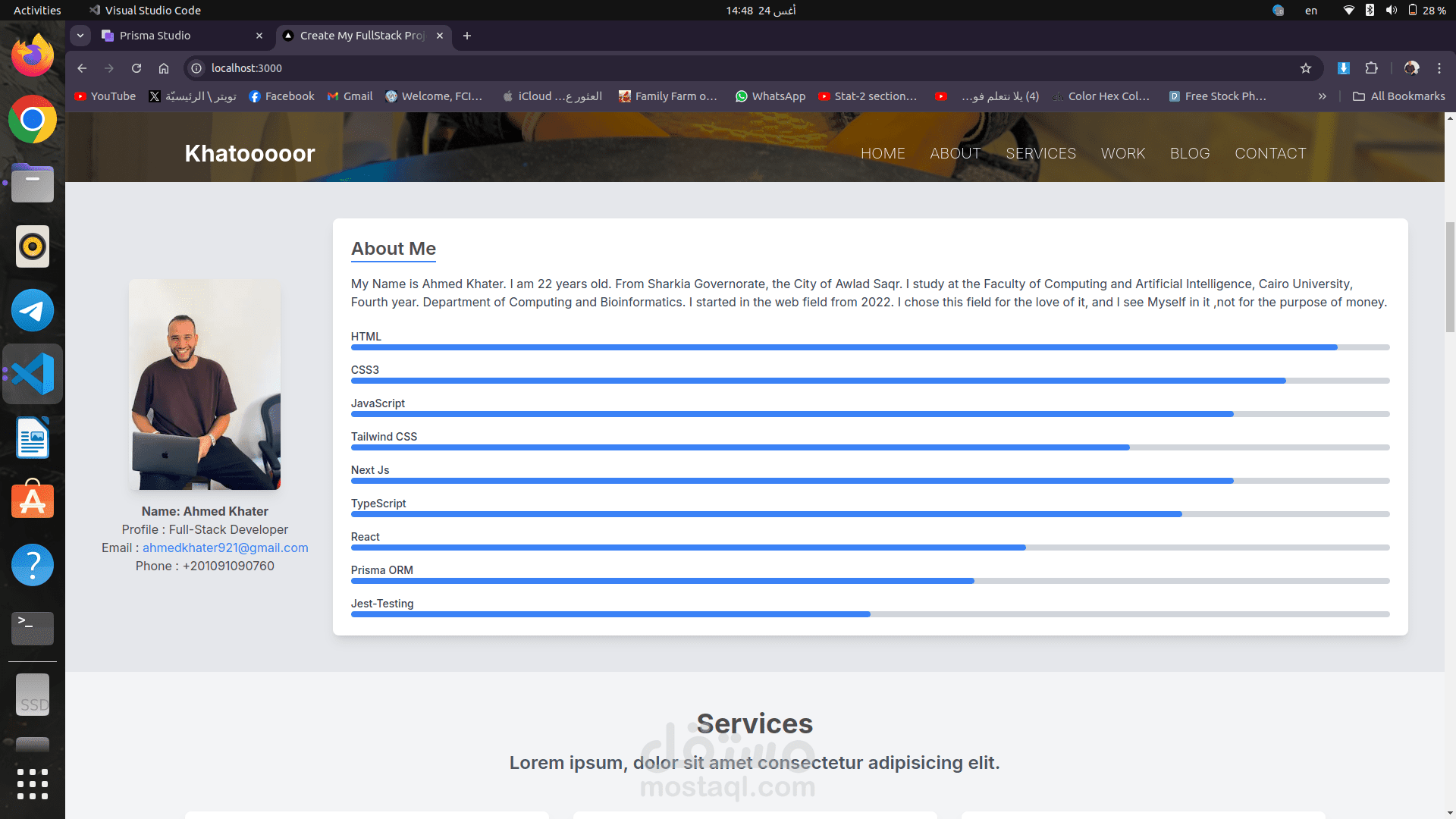Screen dimensions: 1456x819
Task: Open the Help dock icon
Action: coord(33,565)
